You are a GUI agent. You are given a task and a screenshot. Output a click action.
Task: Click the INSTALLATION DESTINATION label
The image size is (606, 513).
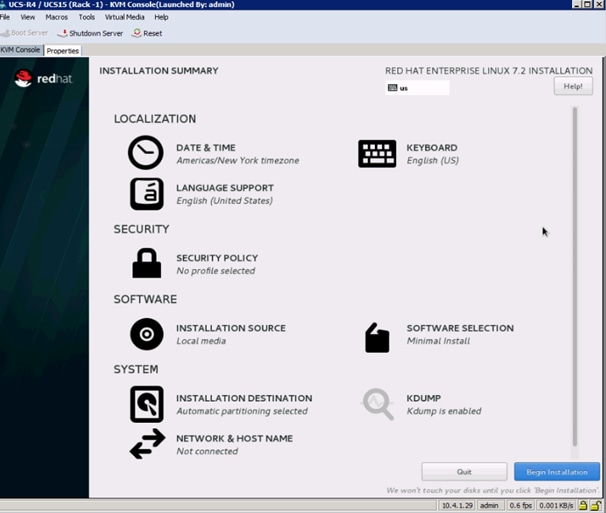point(244,398)
